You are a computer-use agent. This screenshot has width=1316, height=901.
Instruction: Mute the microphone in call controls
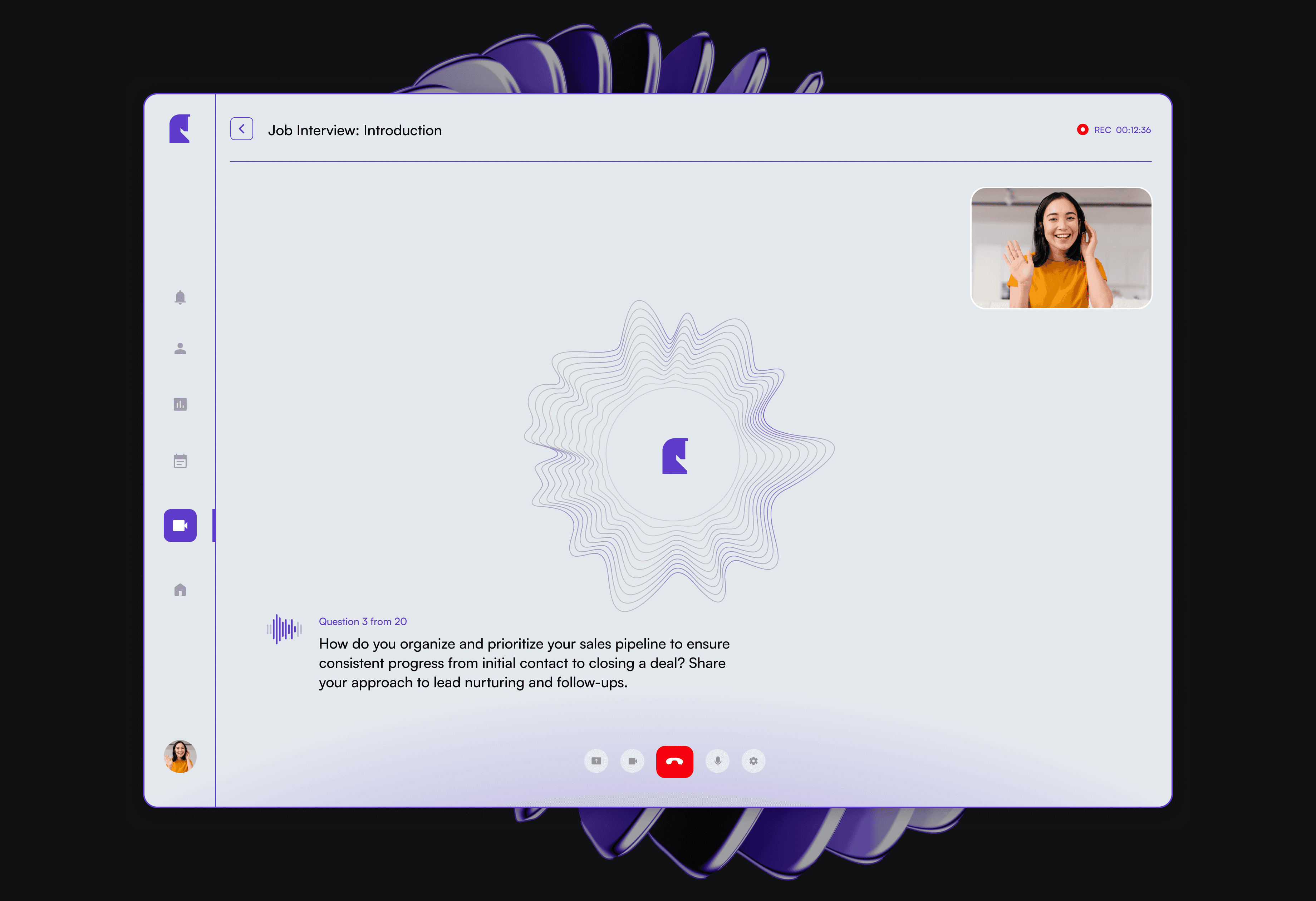tap(717, 761)
